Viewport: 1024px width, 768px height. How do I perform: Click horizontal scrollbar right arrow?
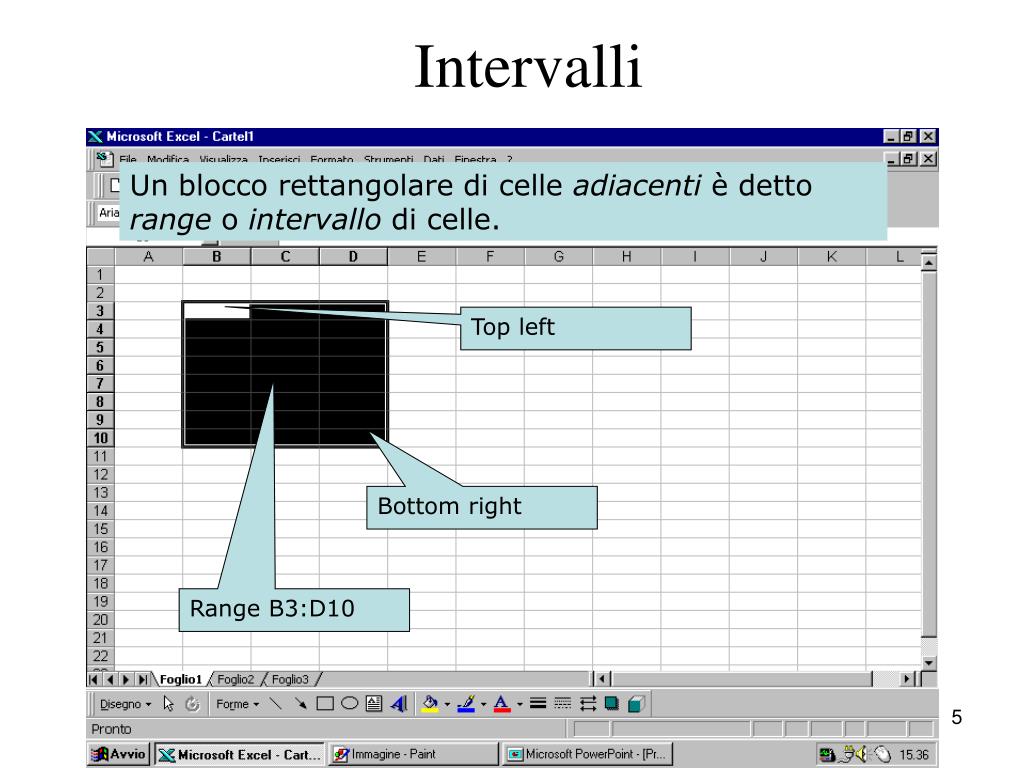pyautogui.click(x=906, y=679)
